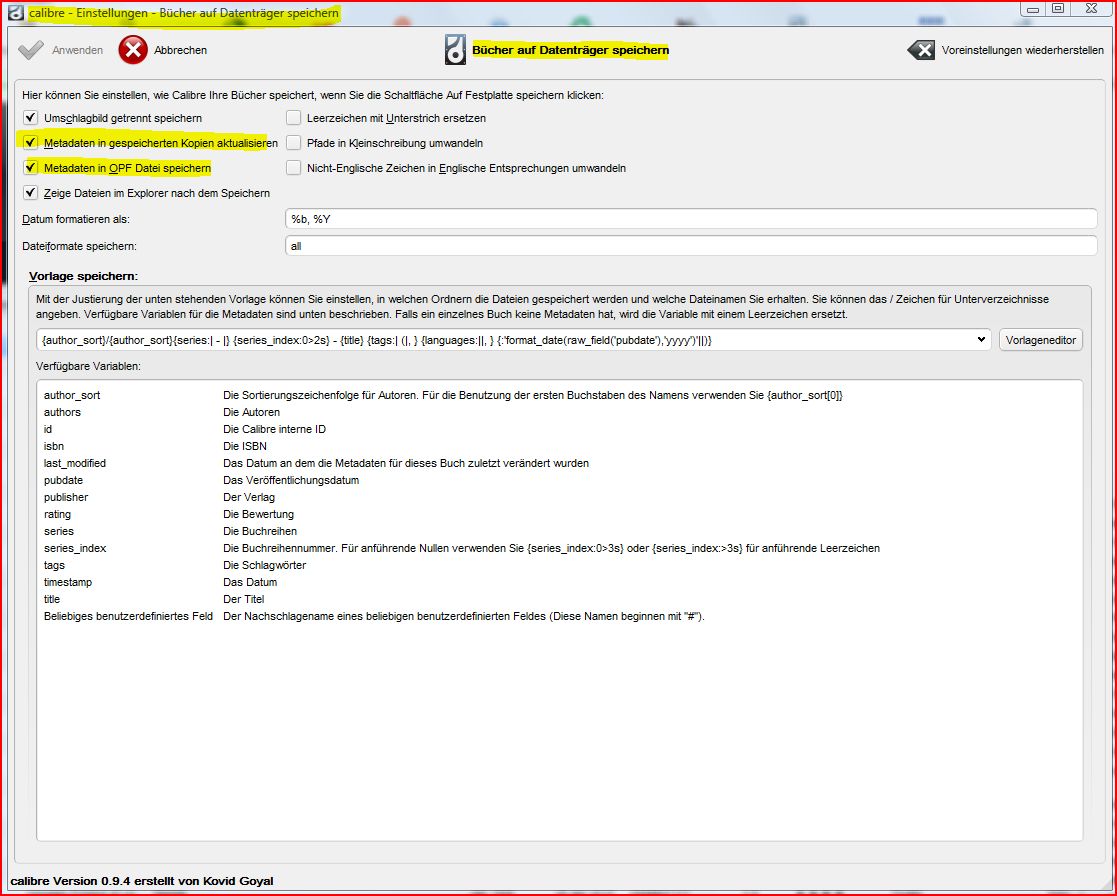
Task: Click inside the save template text field
Action: point(506,340)
